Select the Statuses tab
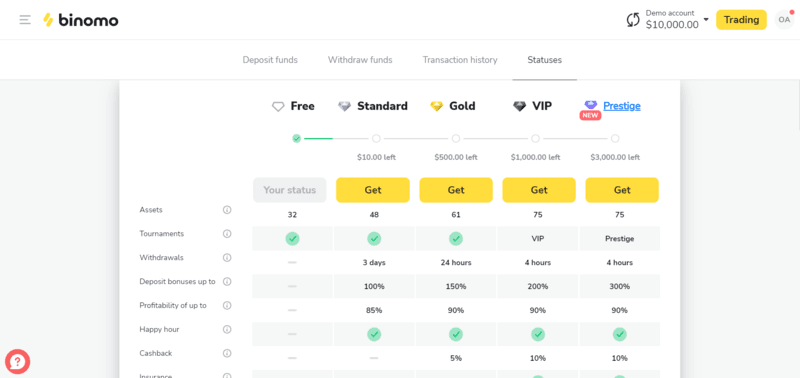Screen dimensions: 800x378 (544, 60)
